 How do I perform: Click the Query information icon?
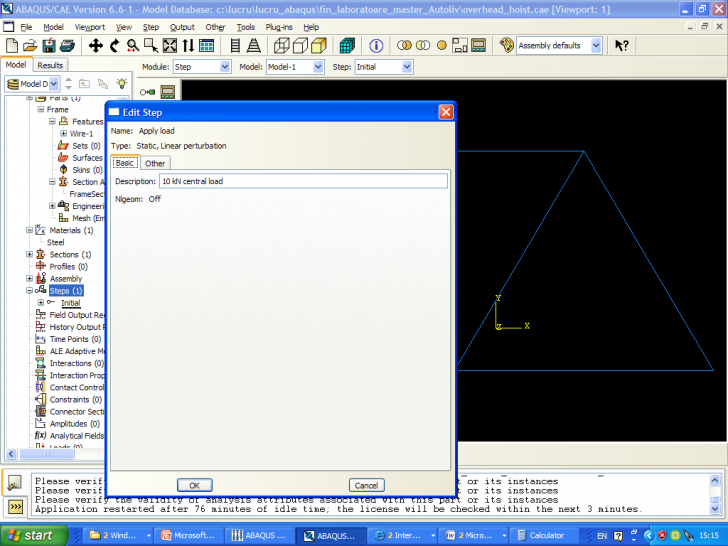(376, 46)
